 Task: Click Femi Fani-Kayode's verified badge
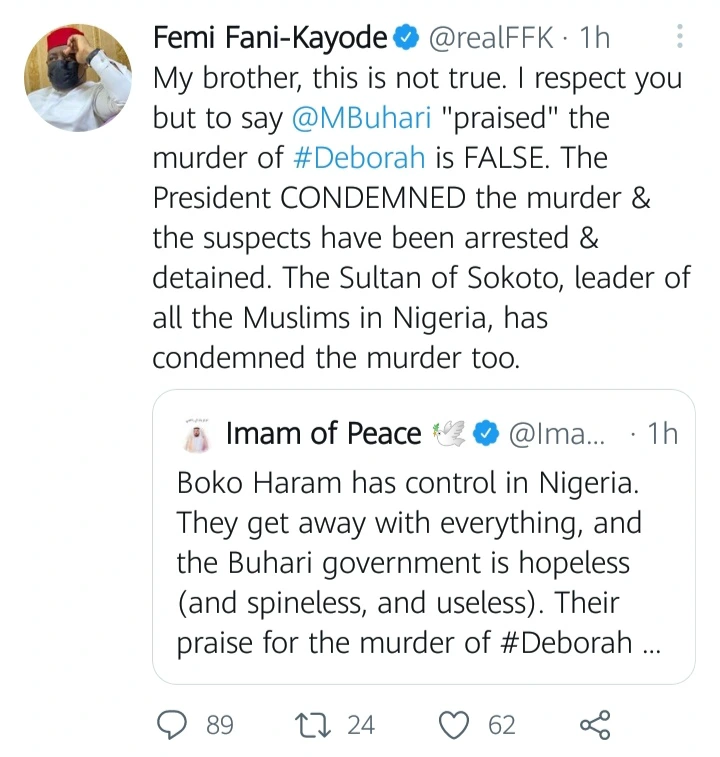pos(403,39)
